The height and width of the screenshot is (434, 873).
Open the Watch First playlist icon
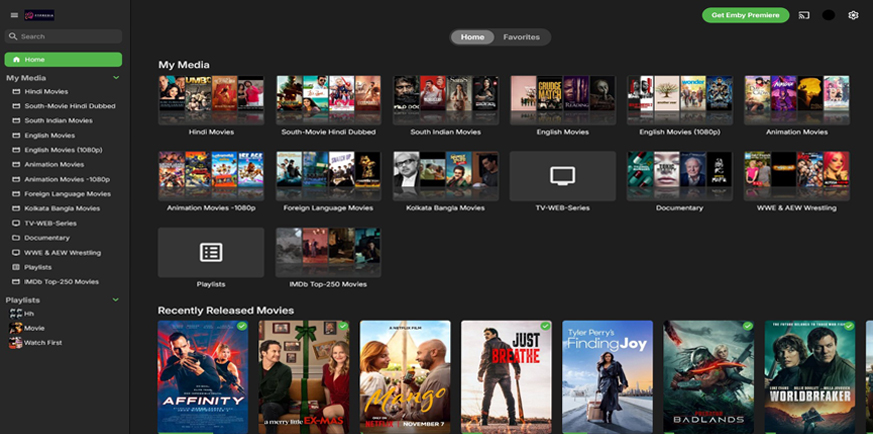(x=15, y=343)
